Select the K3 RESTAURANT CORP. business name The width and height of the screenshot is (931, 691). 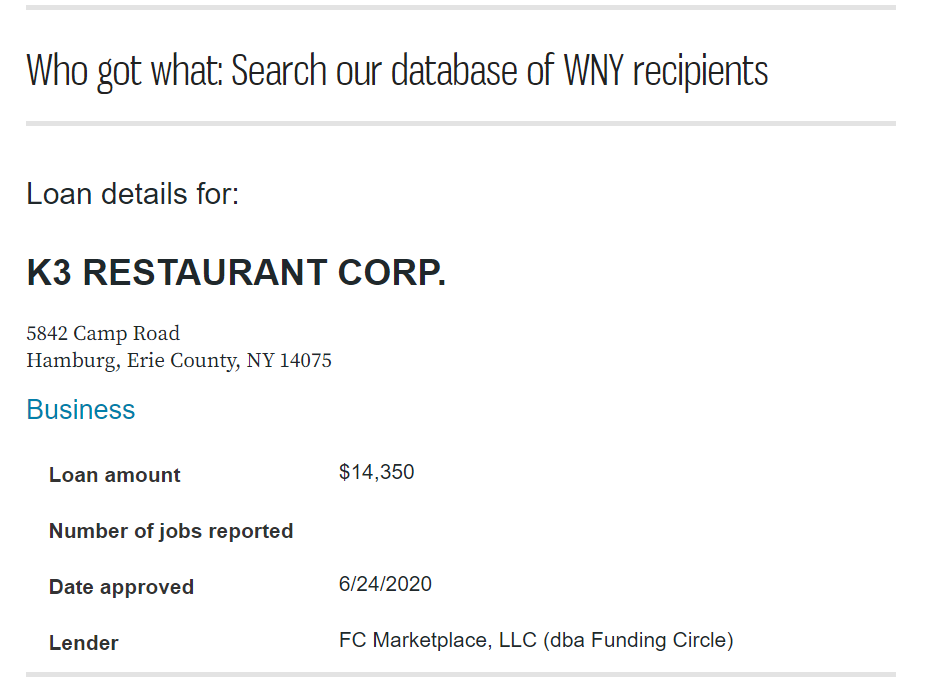pyautogui.click(x=236, y=272)
